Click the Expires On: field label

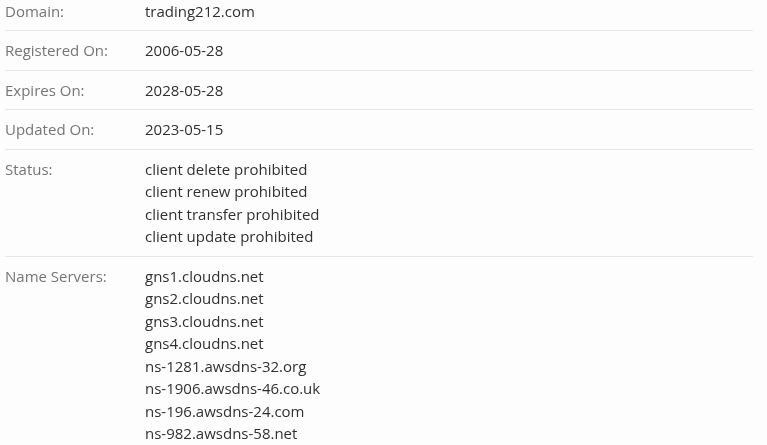[x=45, y=91]
